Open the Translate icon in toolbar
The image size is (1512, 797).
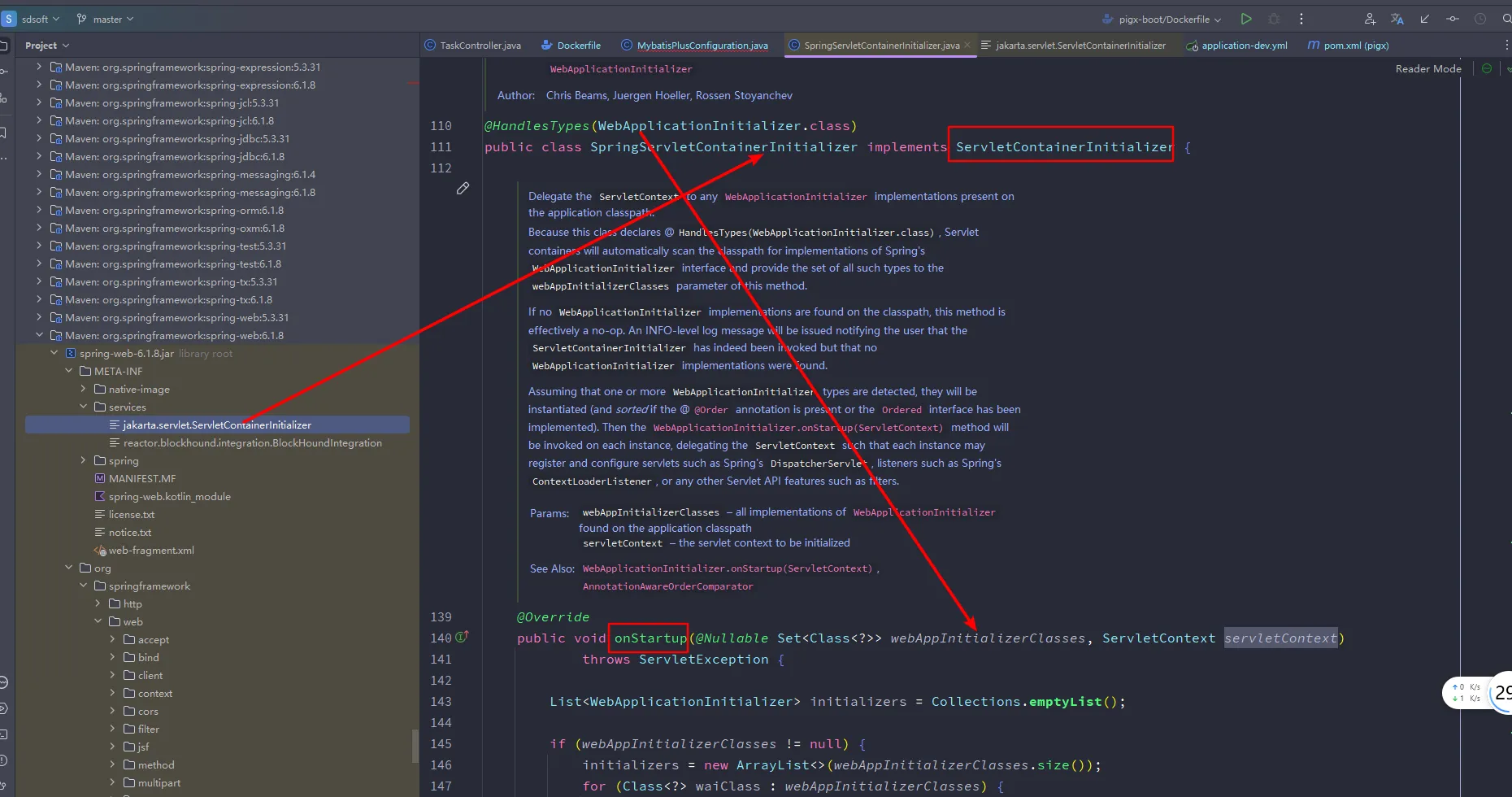pyautogui.click(x=1397, y=19)
